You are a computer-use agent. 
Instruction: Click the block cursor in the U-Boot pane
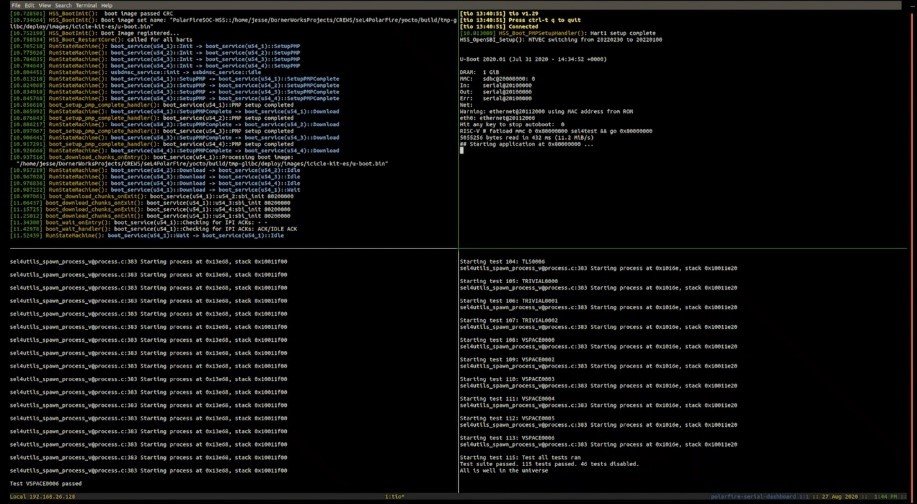coord(462,150)
